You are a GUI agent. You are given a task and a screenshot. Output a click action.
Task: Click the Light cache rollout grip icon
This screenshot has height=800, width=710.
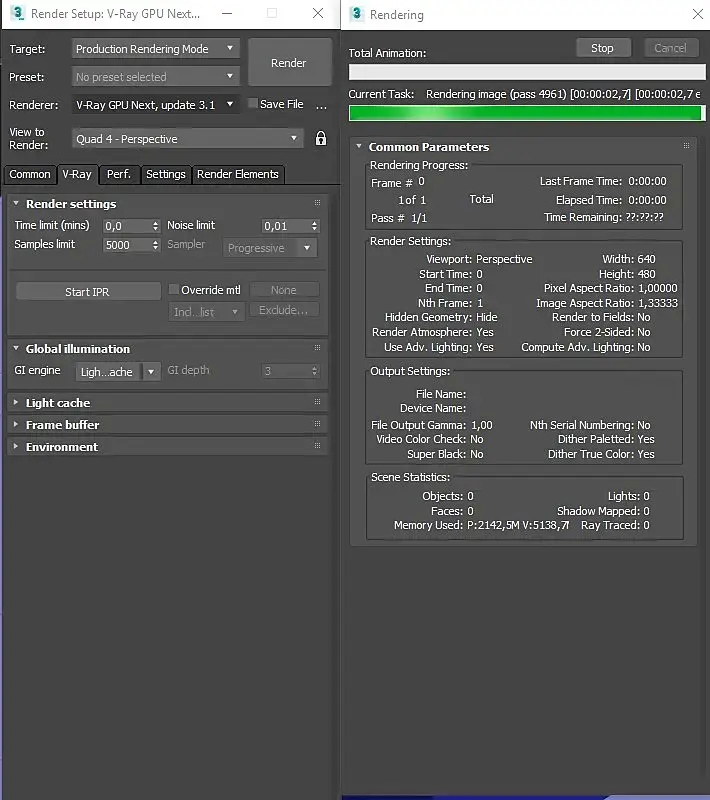317,402
